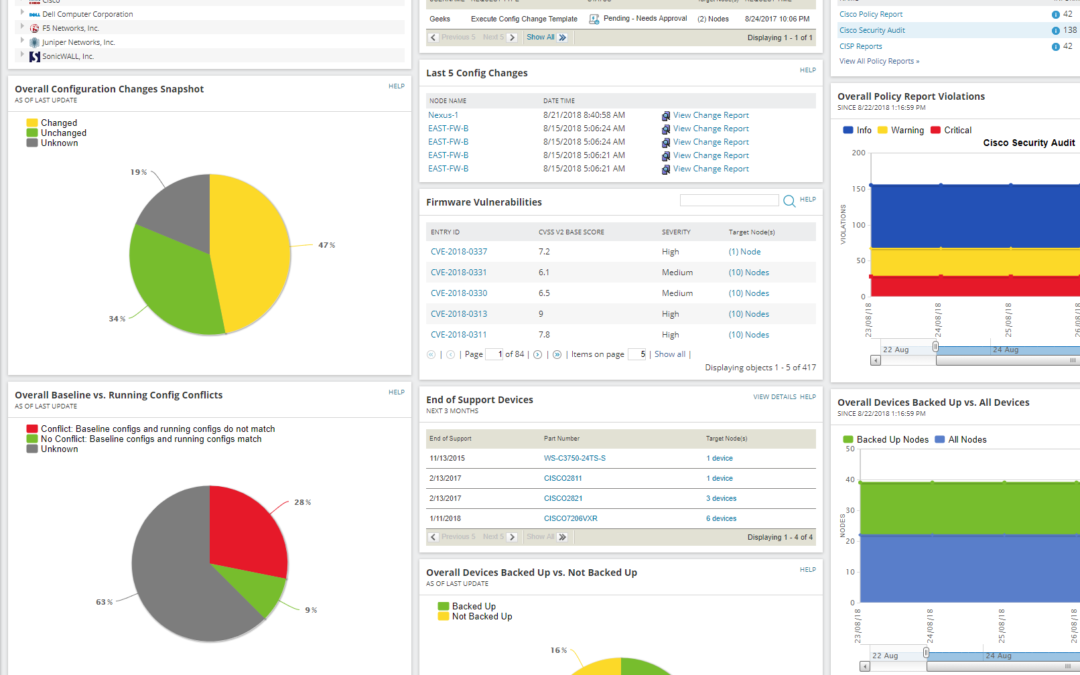Screen dimensions: 1080x675
Task: Open CVE-2018-0337 vulnerability entry
Action: coord(459,252)
